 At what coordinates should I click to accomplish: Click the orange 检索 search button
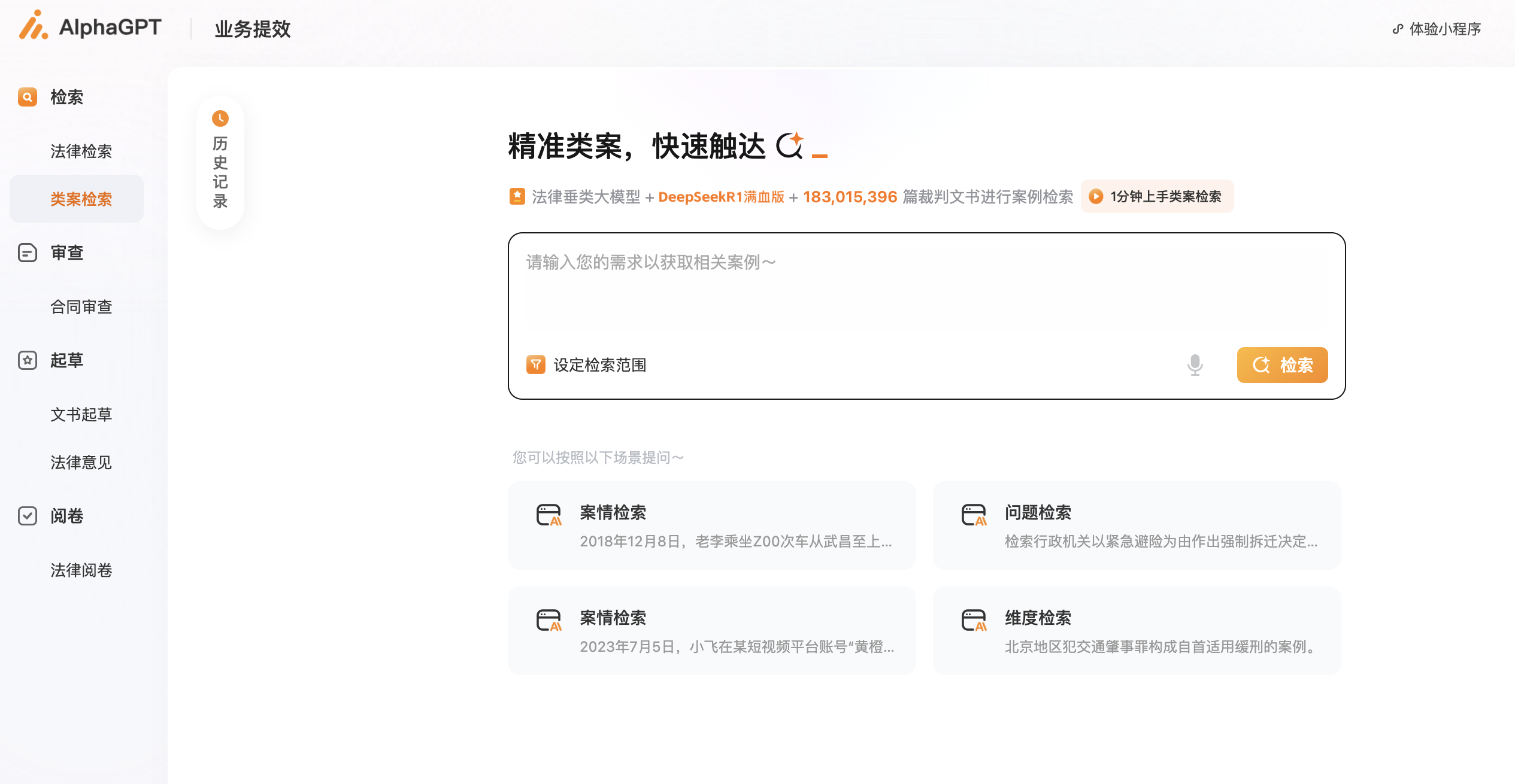(1282, 364)
